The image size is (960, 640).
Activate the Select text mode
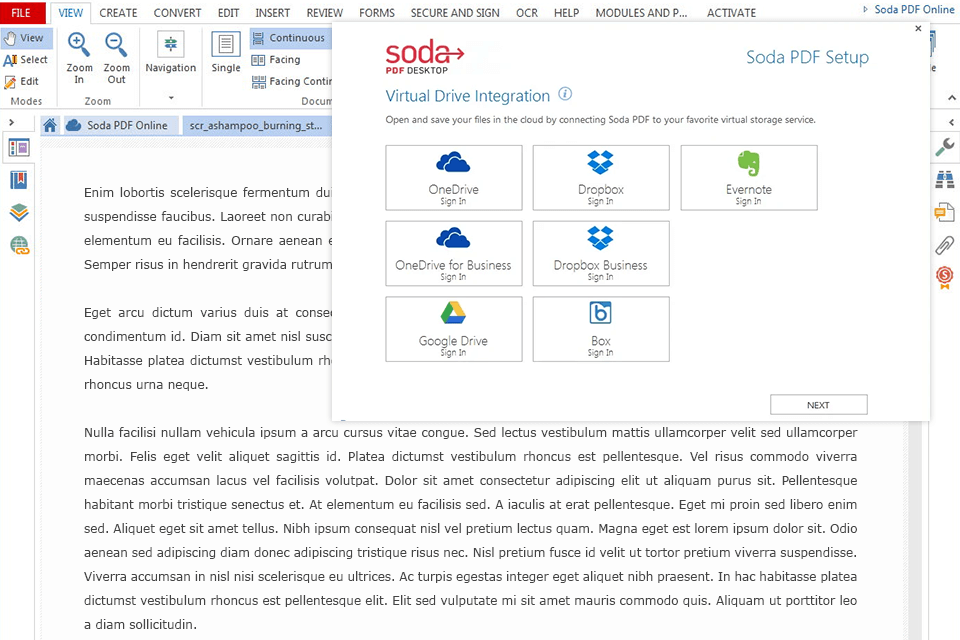[26, 59]
